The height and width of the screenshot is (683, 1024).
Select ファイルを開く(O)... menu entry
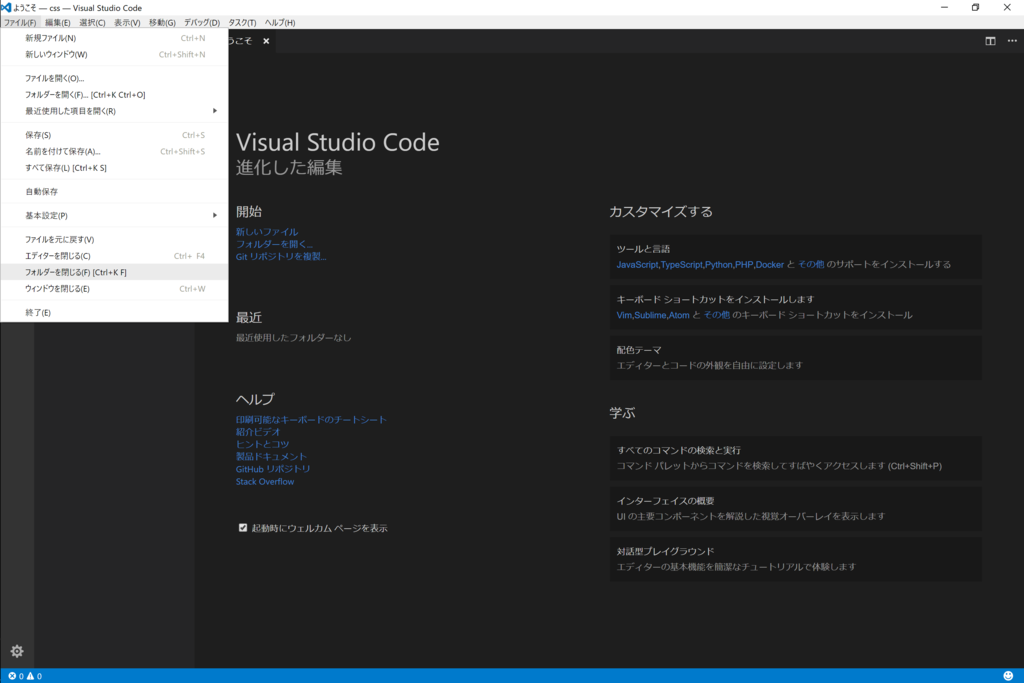[114, 78]
